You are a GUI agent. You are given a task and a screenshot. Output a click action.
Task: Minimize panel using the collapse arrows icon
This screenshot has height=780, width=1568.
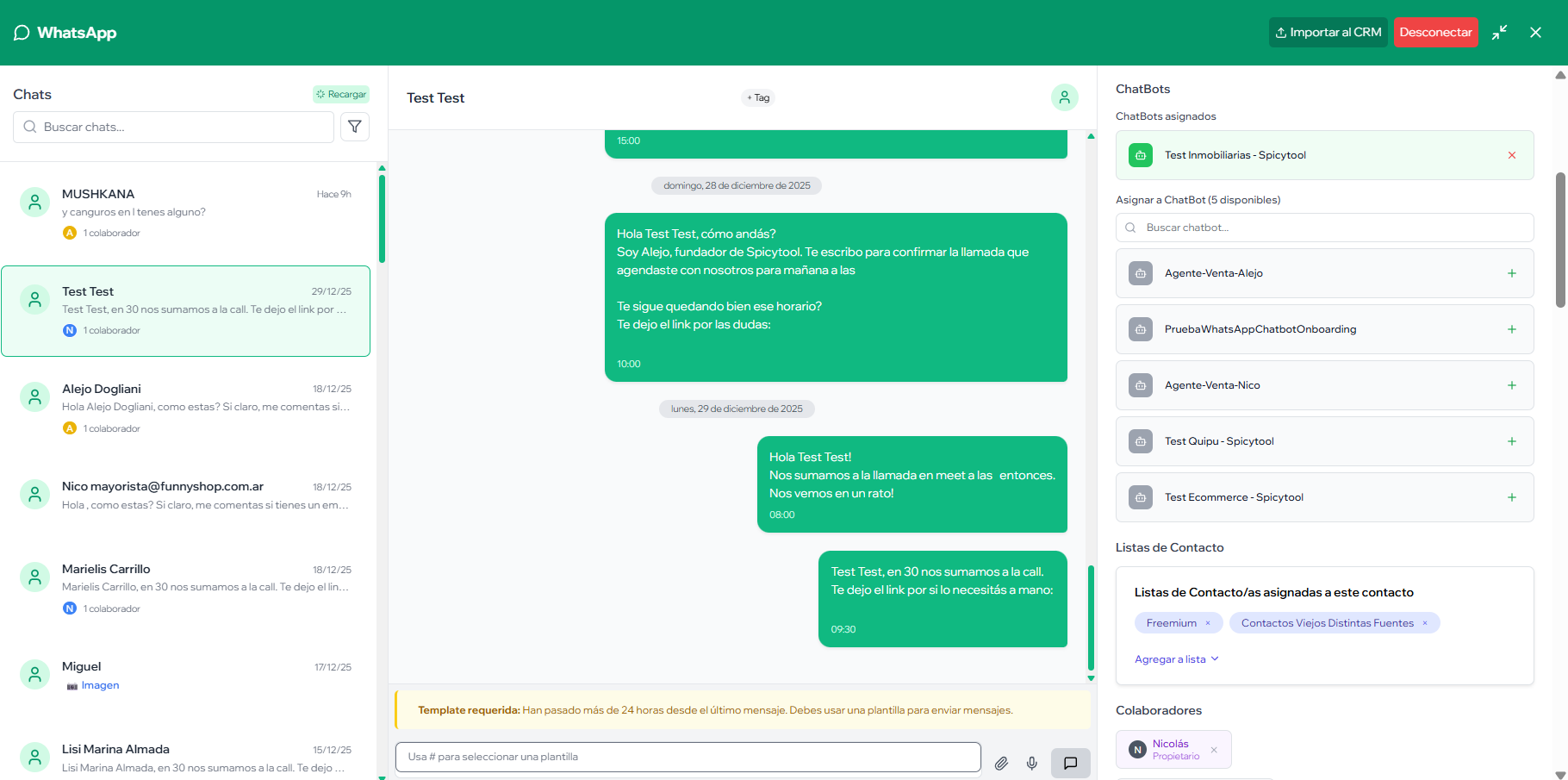pos(1499,32)
